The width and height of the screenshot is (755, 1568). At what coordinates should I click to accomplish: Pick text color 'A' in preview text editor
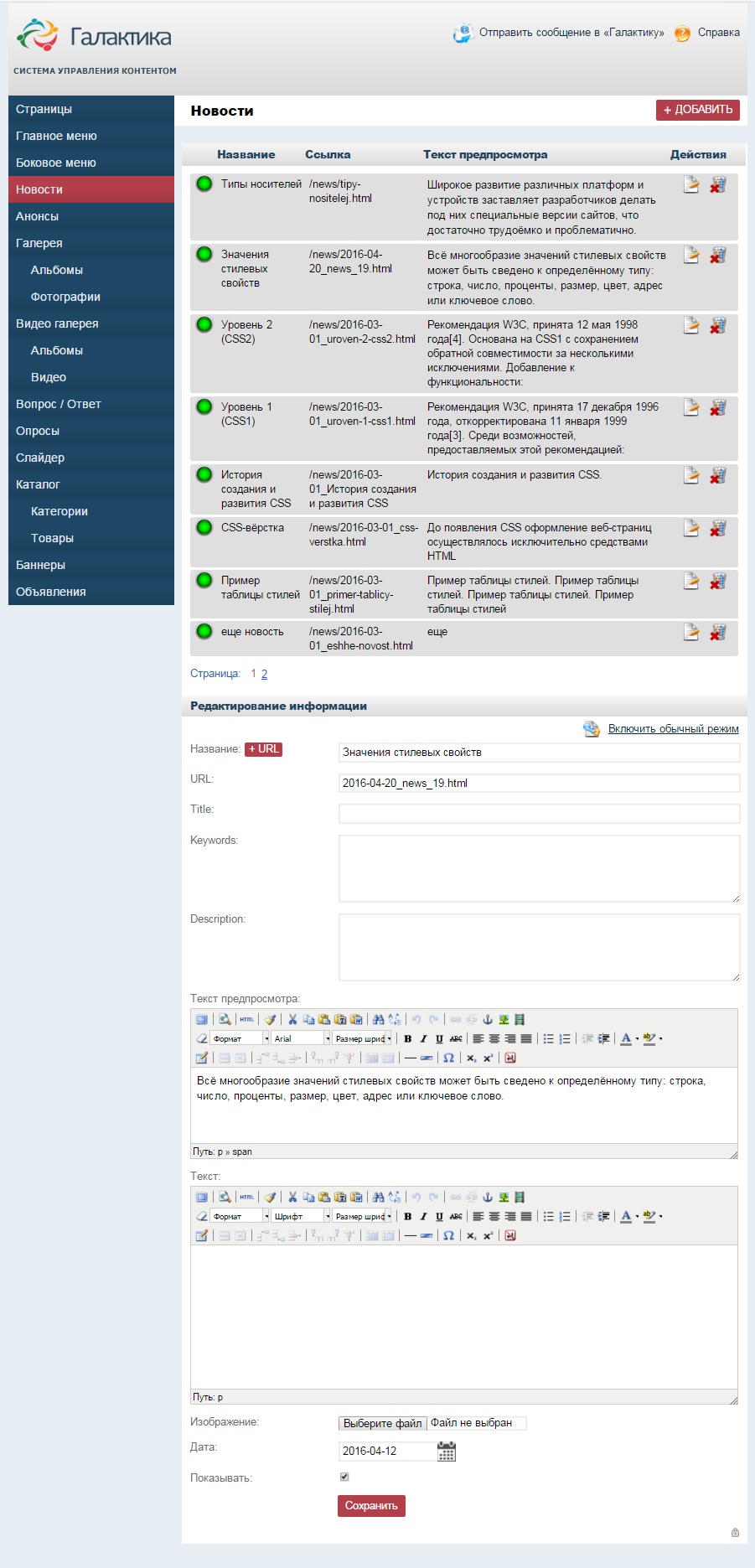tap(626, 1038)
